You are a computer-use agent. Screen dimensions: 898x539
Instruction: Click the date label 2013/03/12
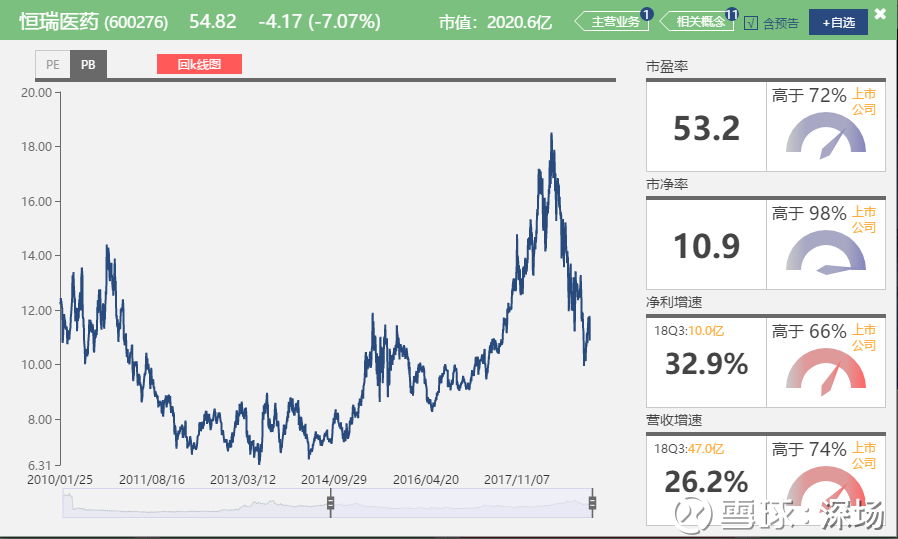tap(243, 480)
